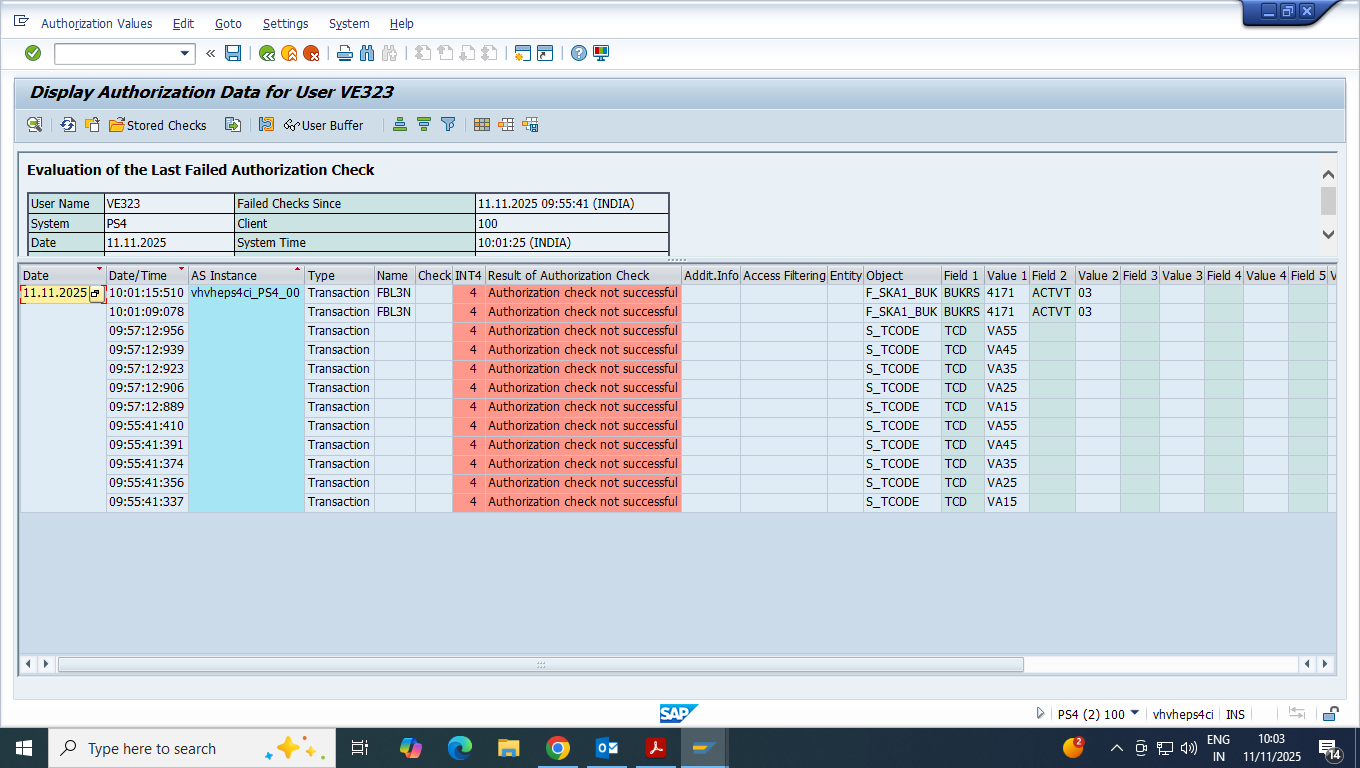Click the Stored Checks button
Viewport: 1360px width, 768px height.
pyautogui.click(x=158, y=125)
